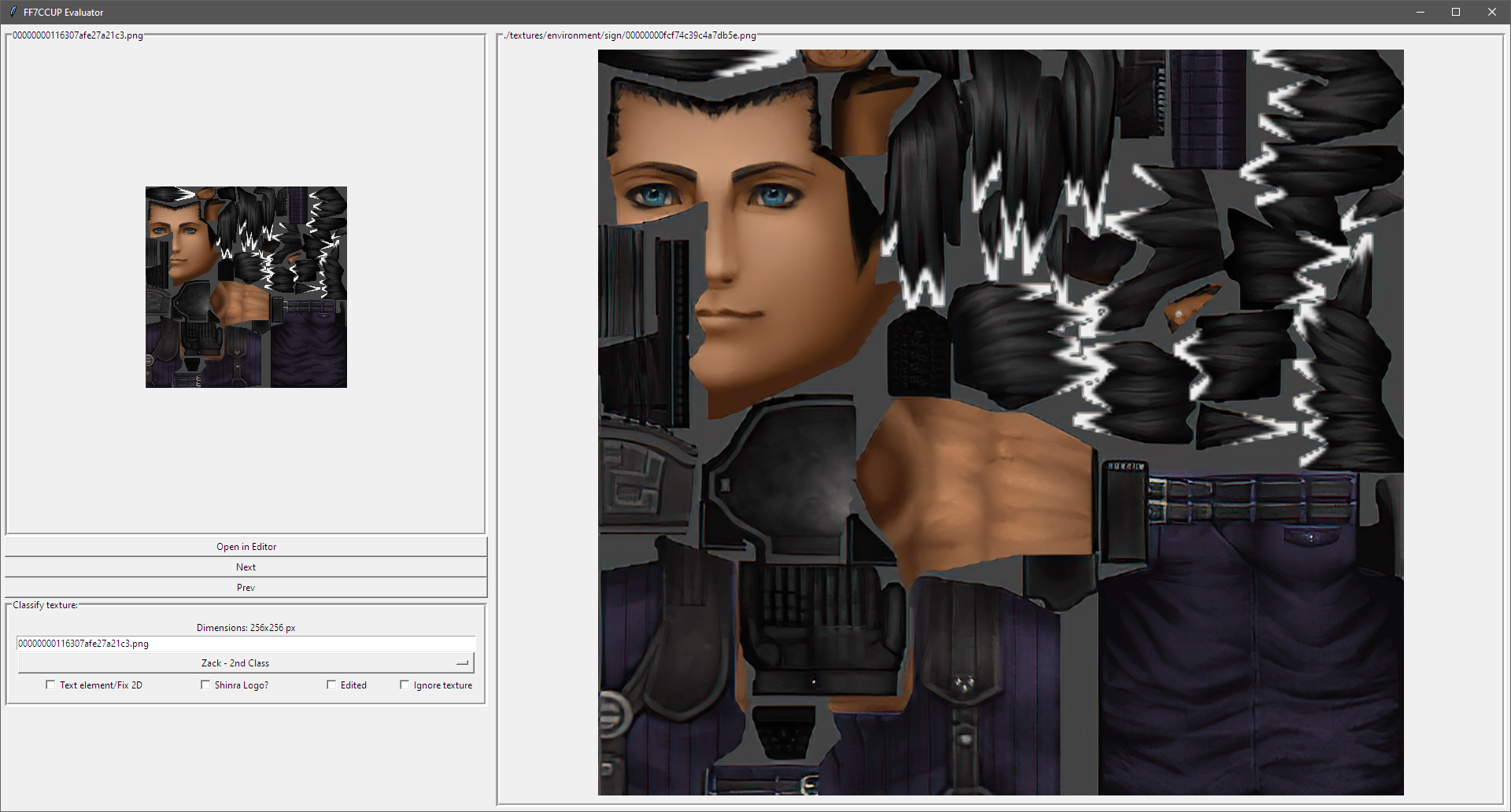Screen dimensions: 1511x812
Task: Minimize the FF7CCUP Evaluator window
Action: click(x=1420, y=12)
